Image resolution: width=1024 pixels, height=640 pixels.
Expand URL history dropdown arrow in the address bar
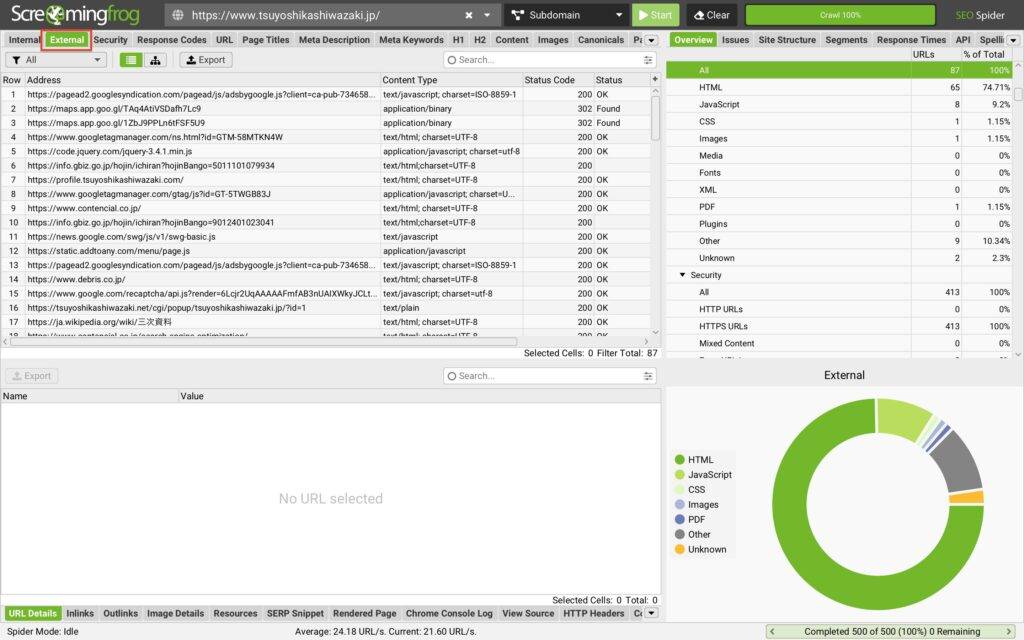click(487, 16)
